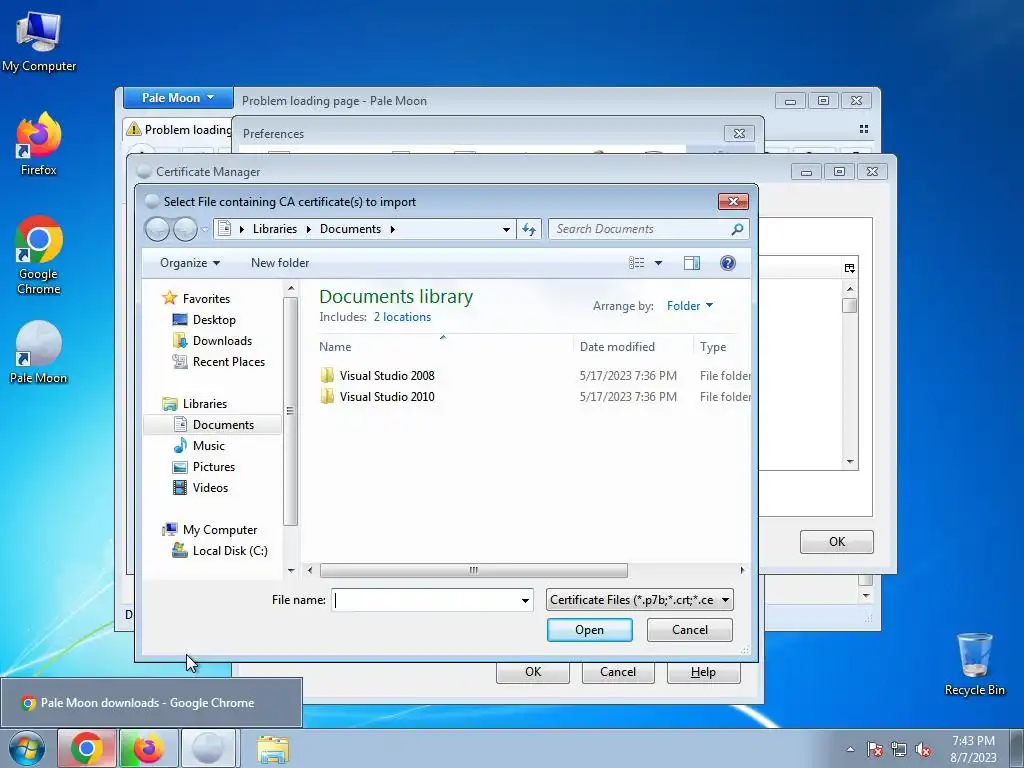This screenshot has width=1024, height=768.
Task: Open the Organize dropdown menu
Action: point(189,263)
